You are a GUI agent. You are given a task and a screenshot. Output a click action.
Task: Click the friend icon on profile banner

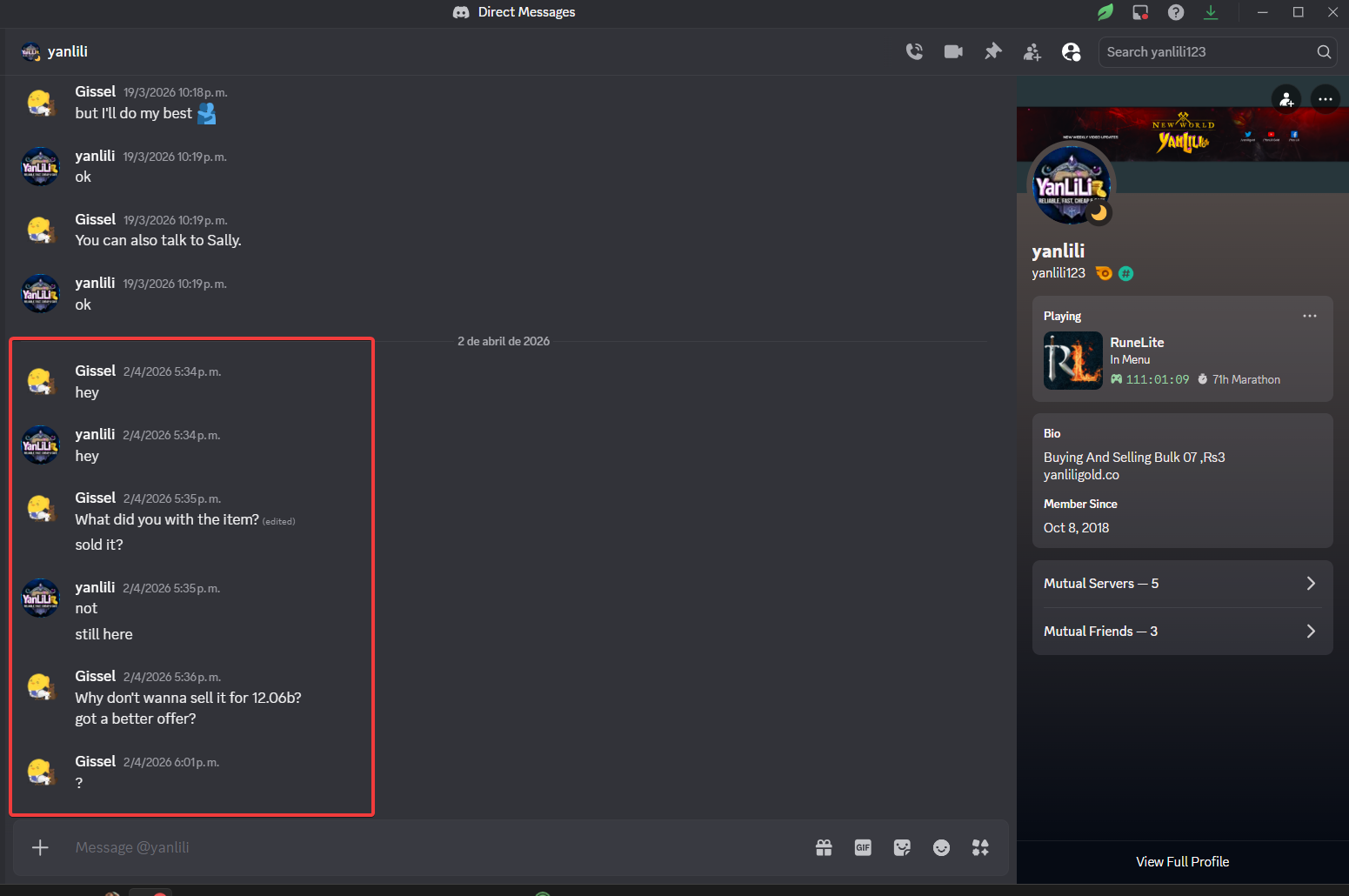coord(1286,99)
